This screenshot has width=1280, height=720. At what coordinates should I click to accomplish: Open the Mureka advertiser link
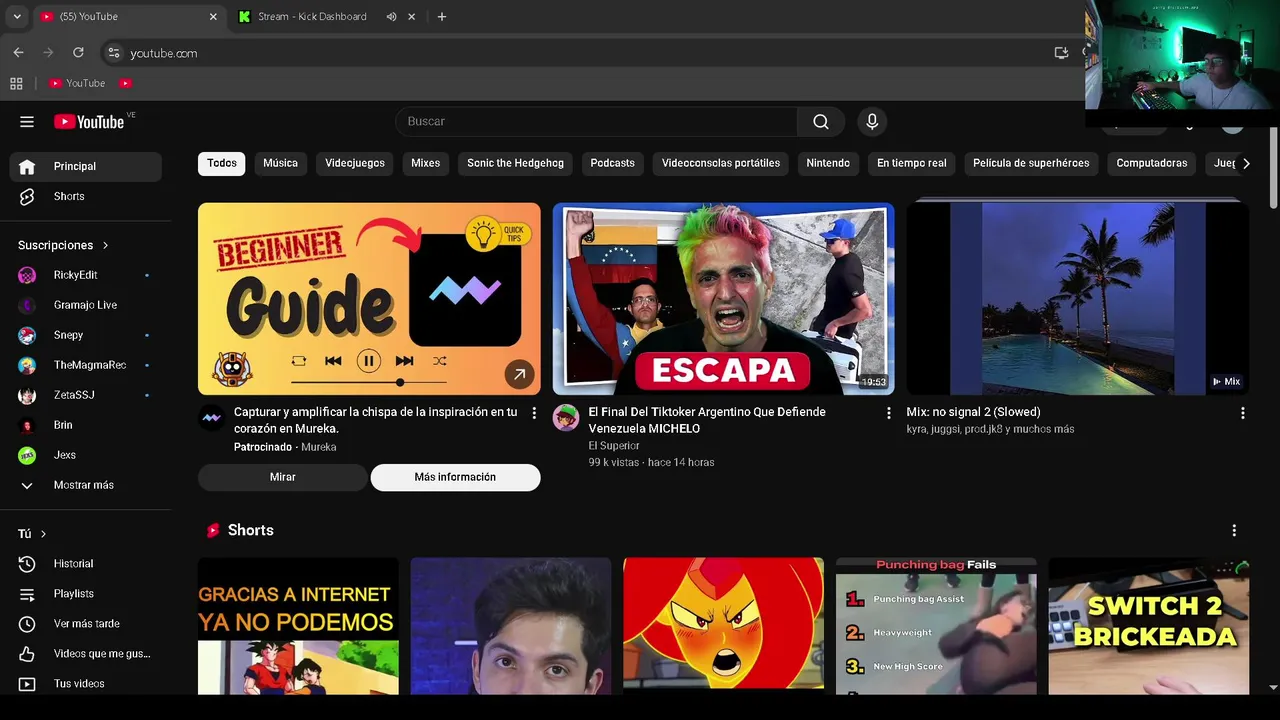[x=319, y=447]
